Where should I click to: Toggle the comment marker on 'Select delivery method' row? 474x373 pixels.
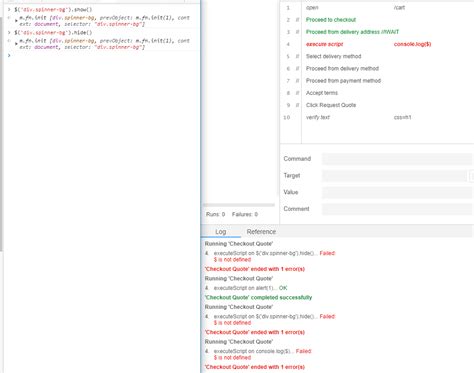tap(297, 56)
